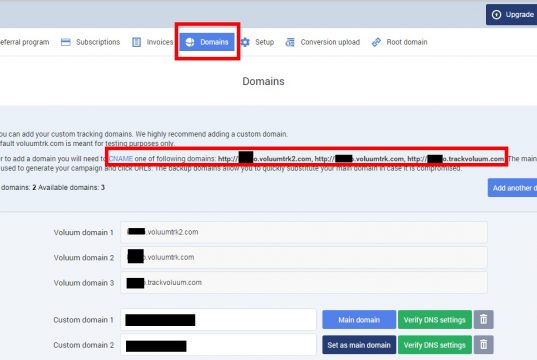Click Set as main domain button

(x=359, y=345)
